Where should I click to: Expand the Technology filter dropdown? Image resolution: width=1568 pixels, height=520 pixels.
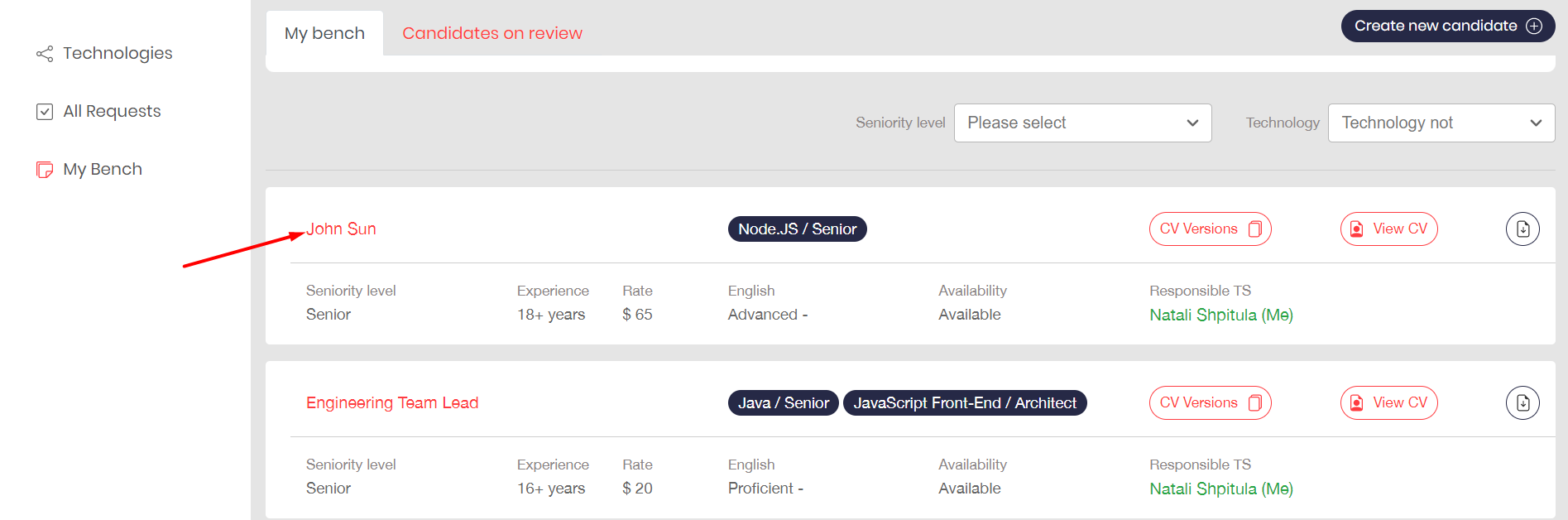1441,123
